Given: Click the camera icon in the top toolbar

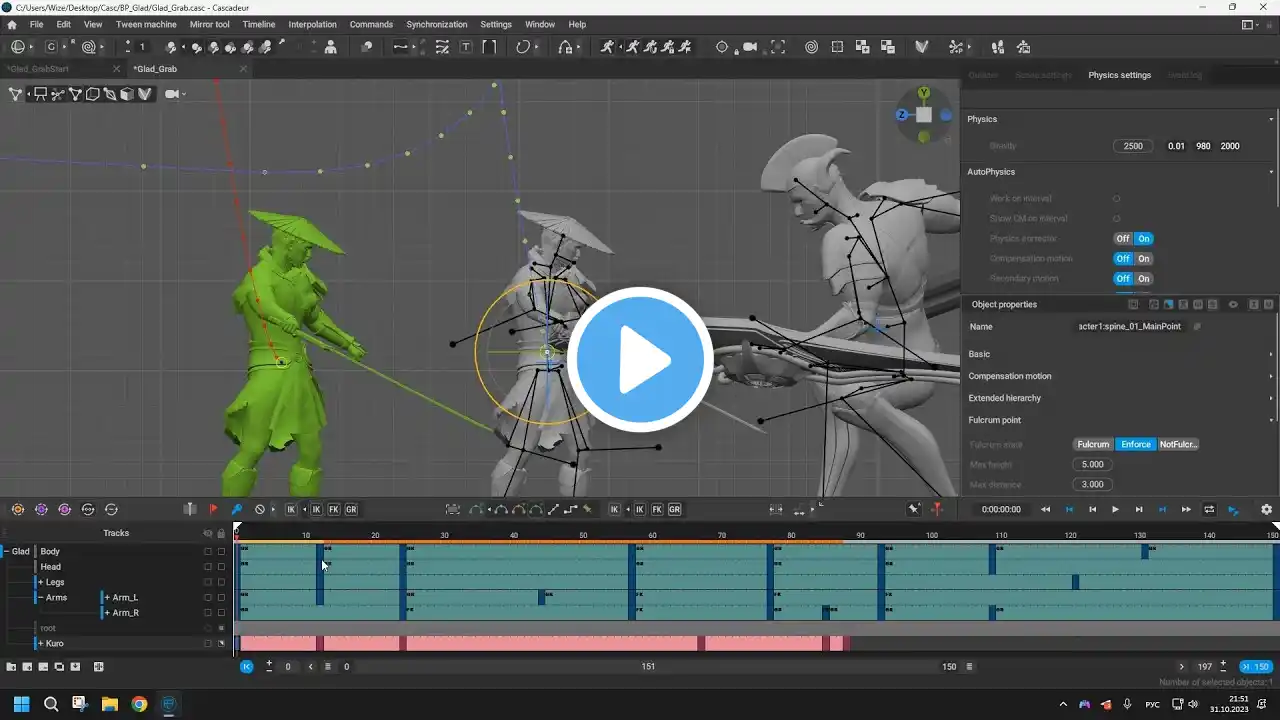Looking at the screenshot, I should point(750,47).
